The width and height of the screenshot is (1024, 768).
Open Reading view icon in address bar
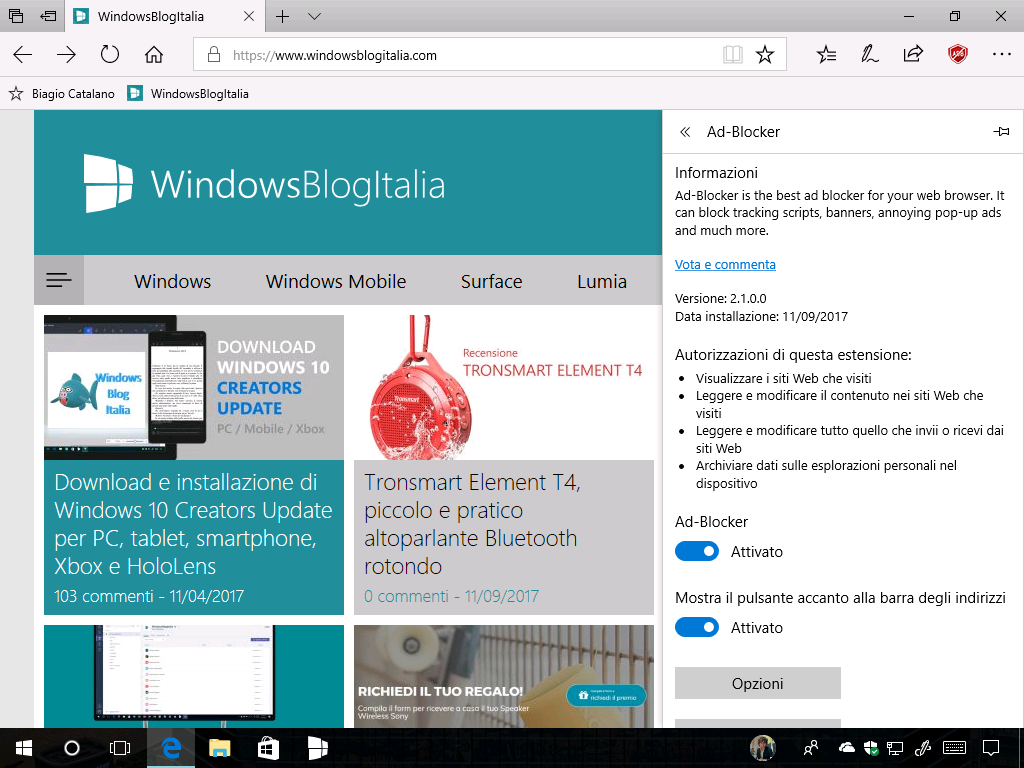click(x=733, y=55)
